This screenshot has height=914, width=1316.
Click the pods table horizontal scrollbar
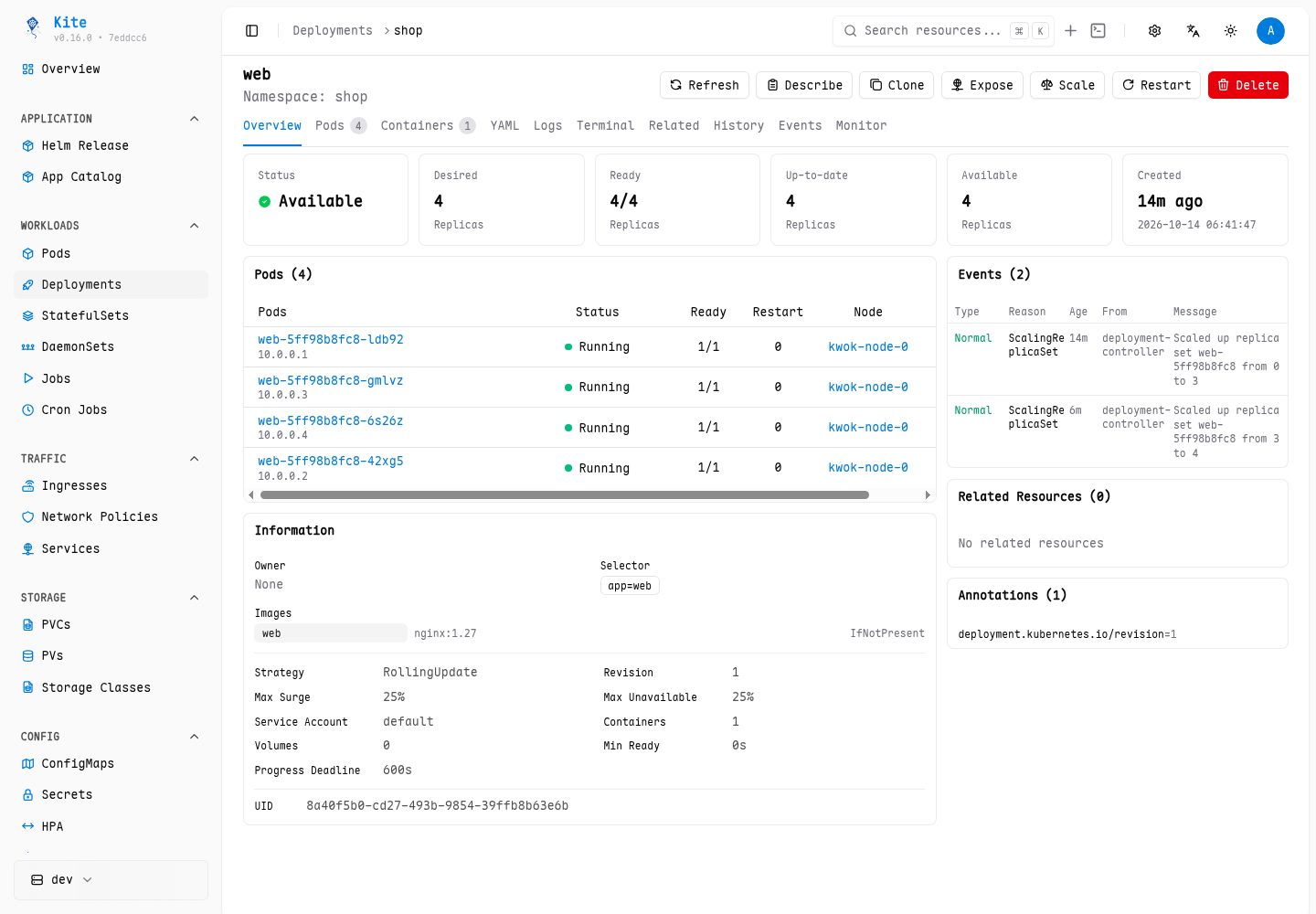tap(565, 495)
